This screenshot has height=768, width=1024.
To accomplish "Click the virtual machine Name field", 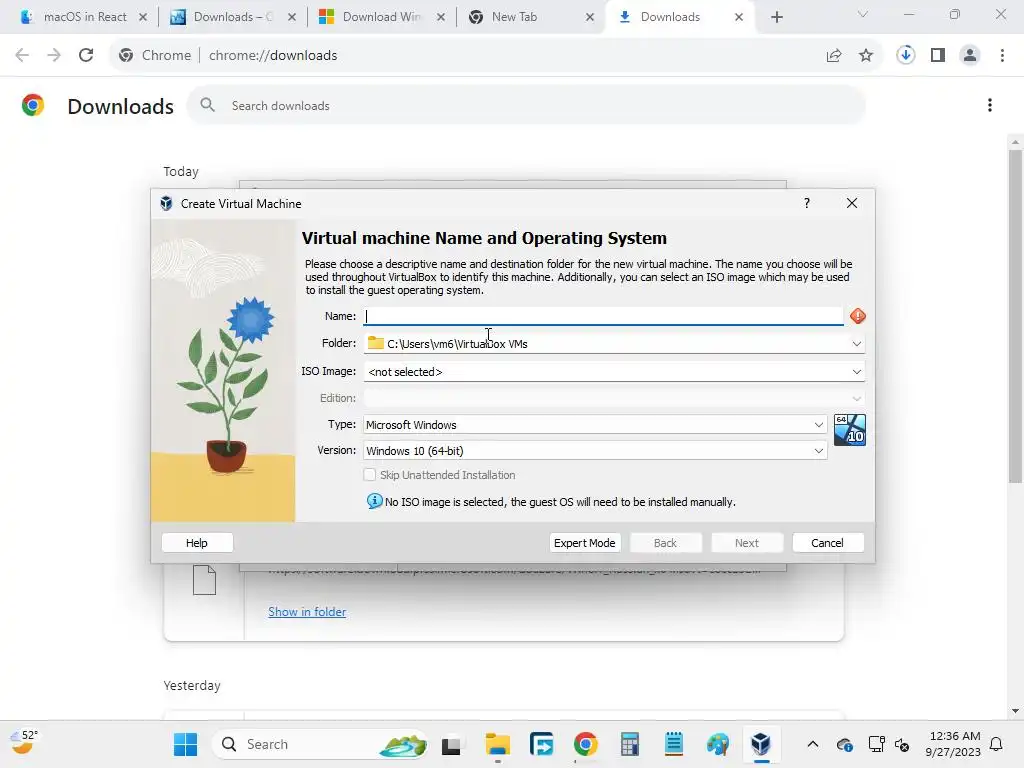I will [x=603, y=316].
